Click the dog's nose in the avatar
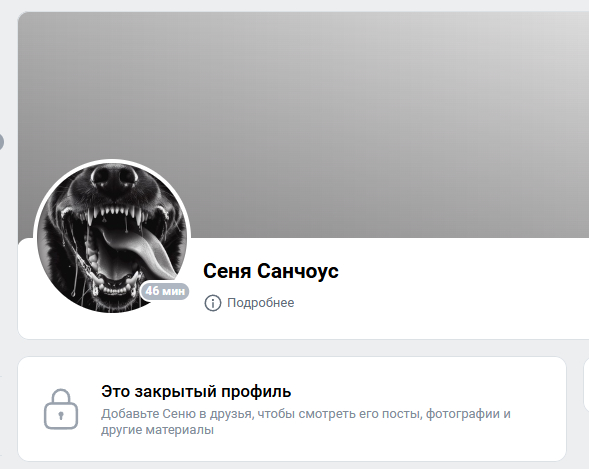Screen dimensions: 589x469 tap(113, 177)
